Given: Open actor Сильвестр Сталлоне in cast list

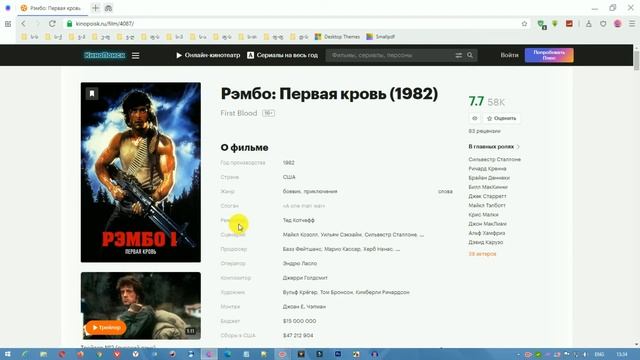Looking at the screenshot, I should click(x=495, y=159).
